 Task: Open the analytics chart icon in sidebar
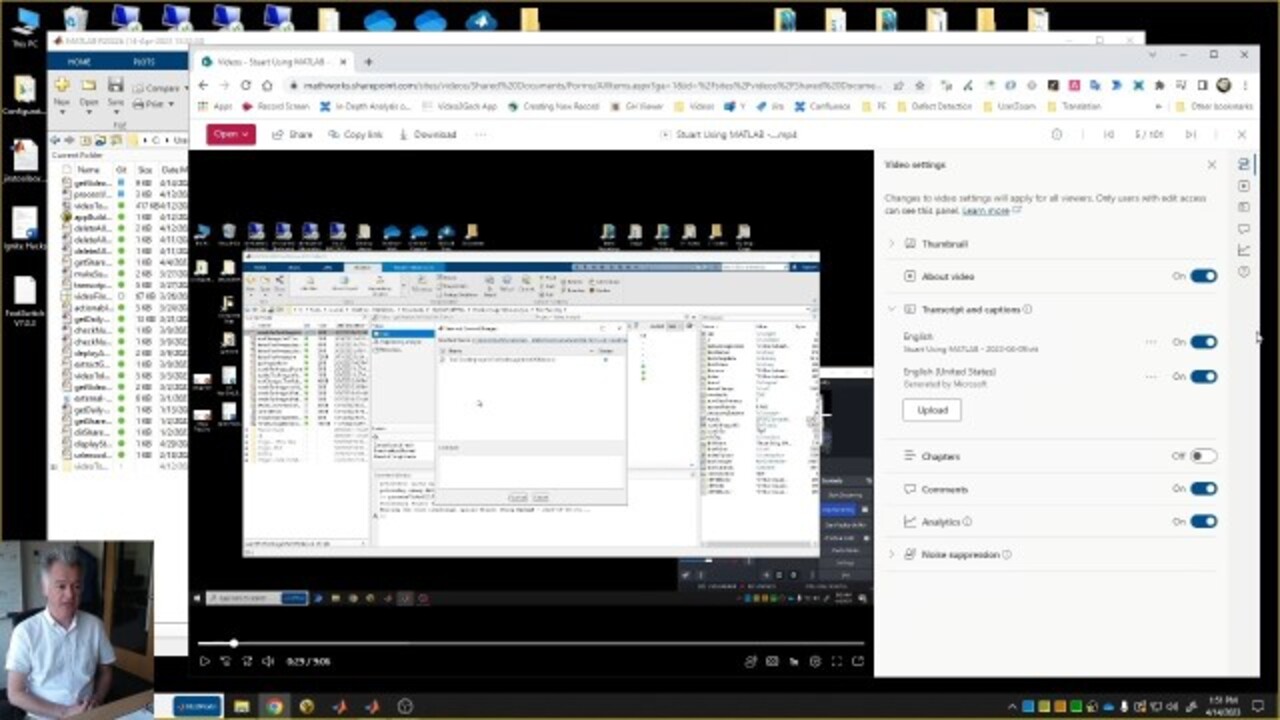(x=1244, y=250)
